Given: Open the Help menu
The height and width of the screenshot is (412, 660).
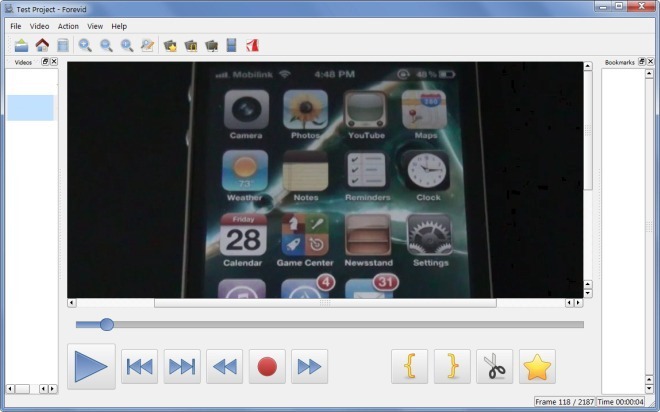Looking at the screenshot, I should [119, 26].
